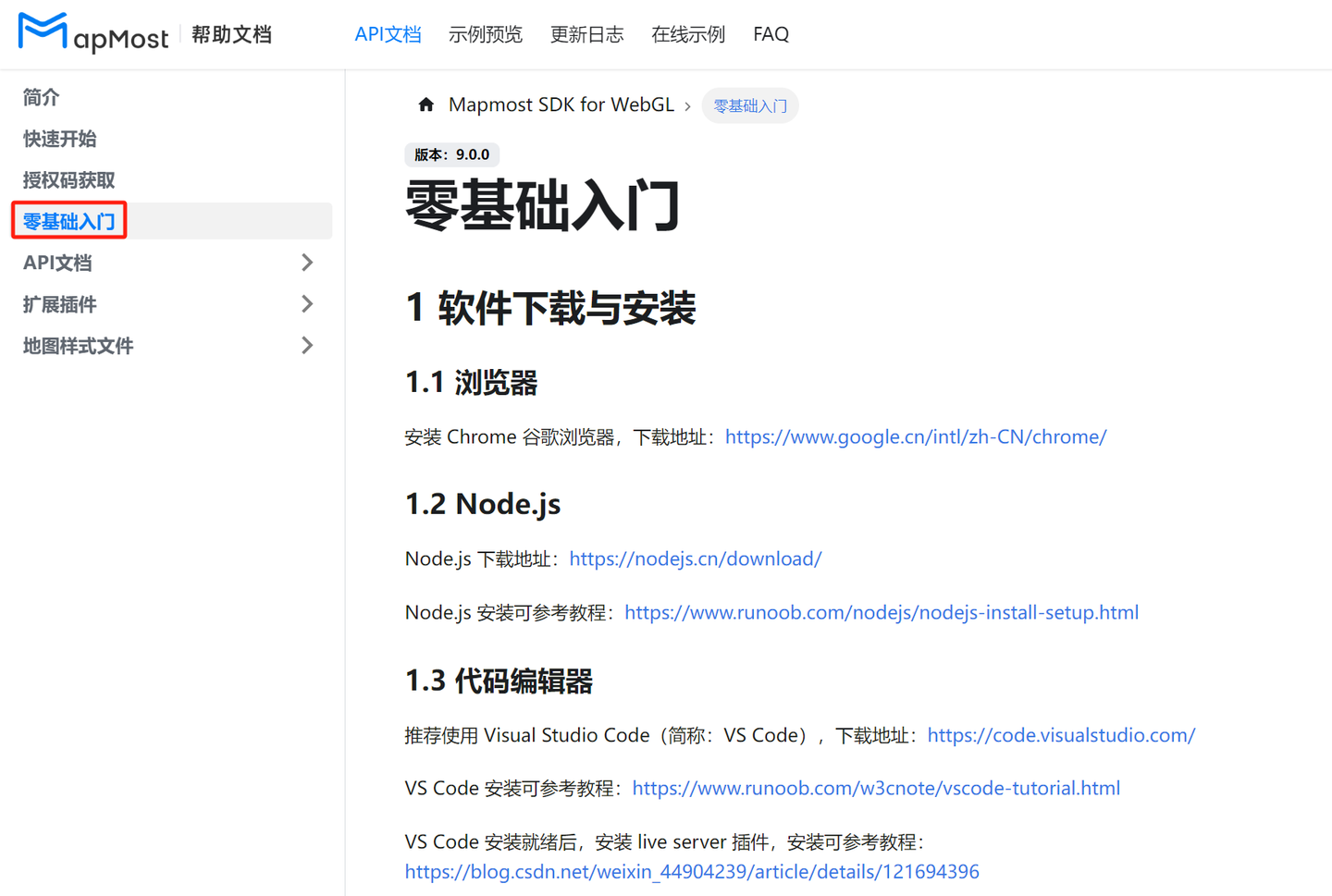1332x896 pixels.
Task: Open the Node.js download link
Action: (695, 558)
